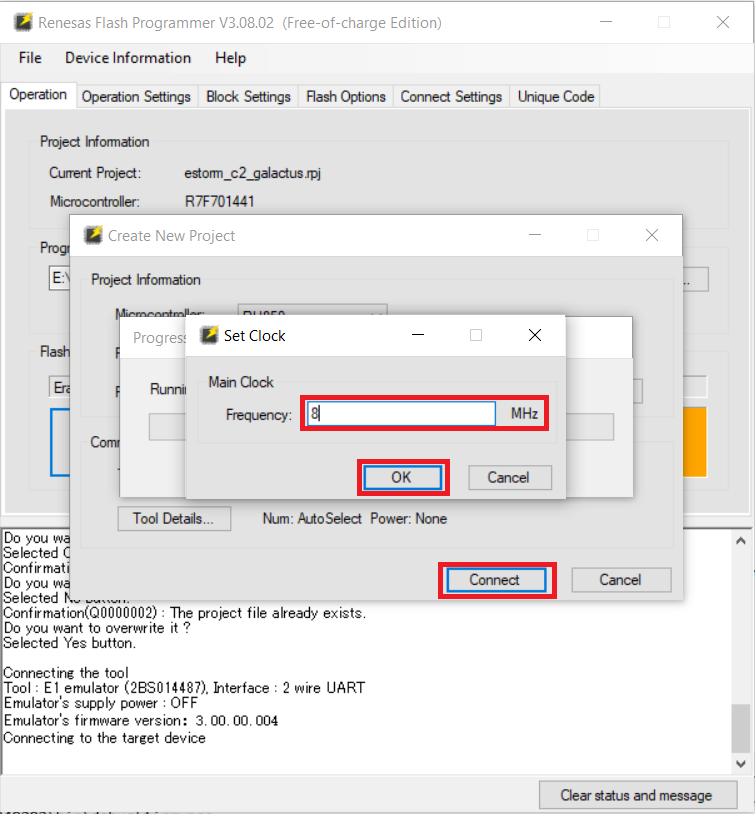755x814 pixels.
Task: Click the project name estorm_c2_galactus.rpj
Action: coord(252,173)
